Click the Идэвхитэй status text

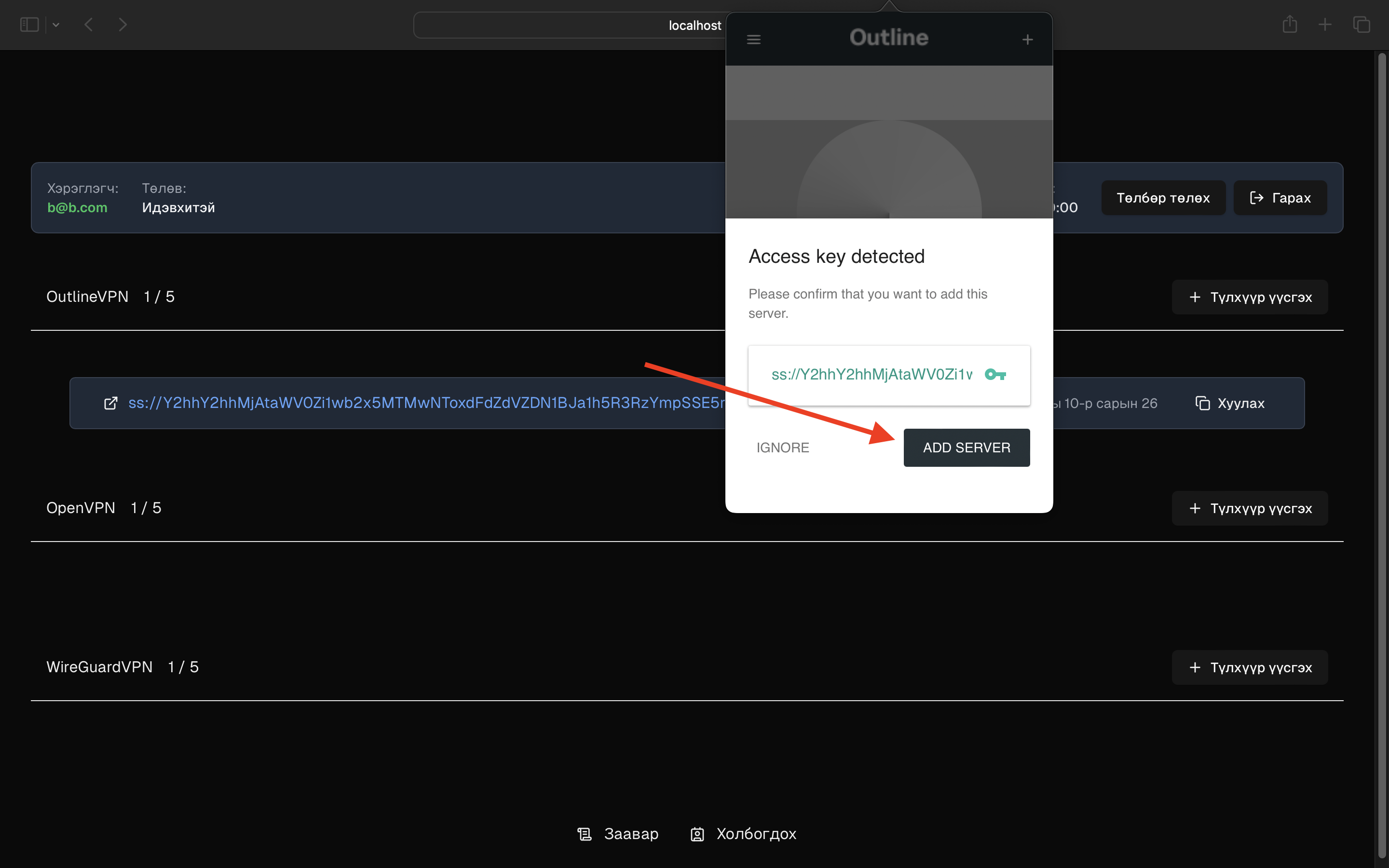click(x=178, y=207)
